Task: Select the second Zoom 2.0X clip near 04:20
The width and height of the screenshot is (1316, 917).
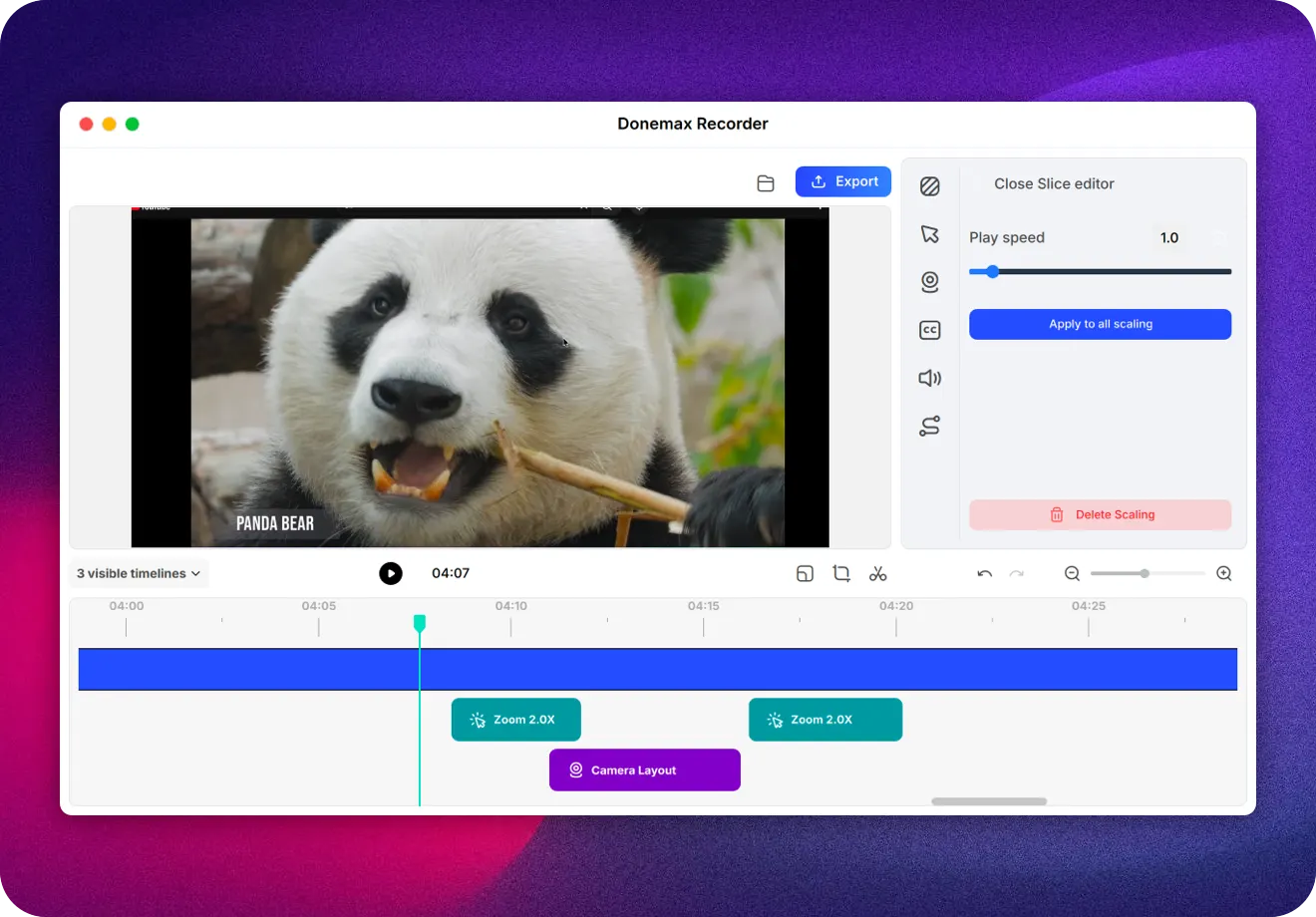Action: (x=825, y=720)
